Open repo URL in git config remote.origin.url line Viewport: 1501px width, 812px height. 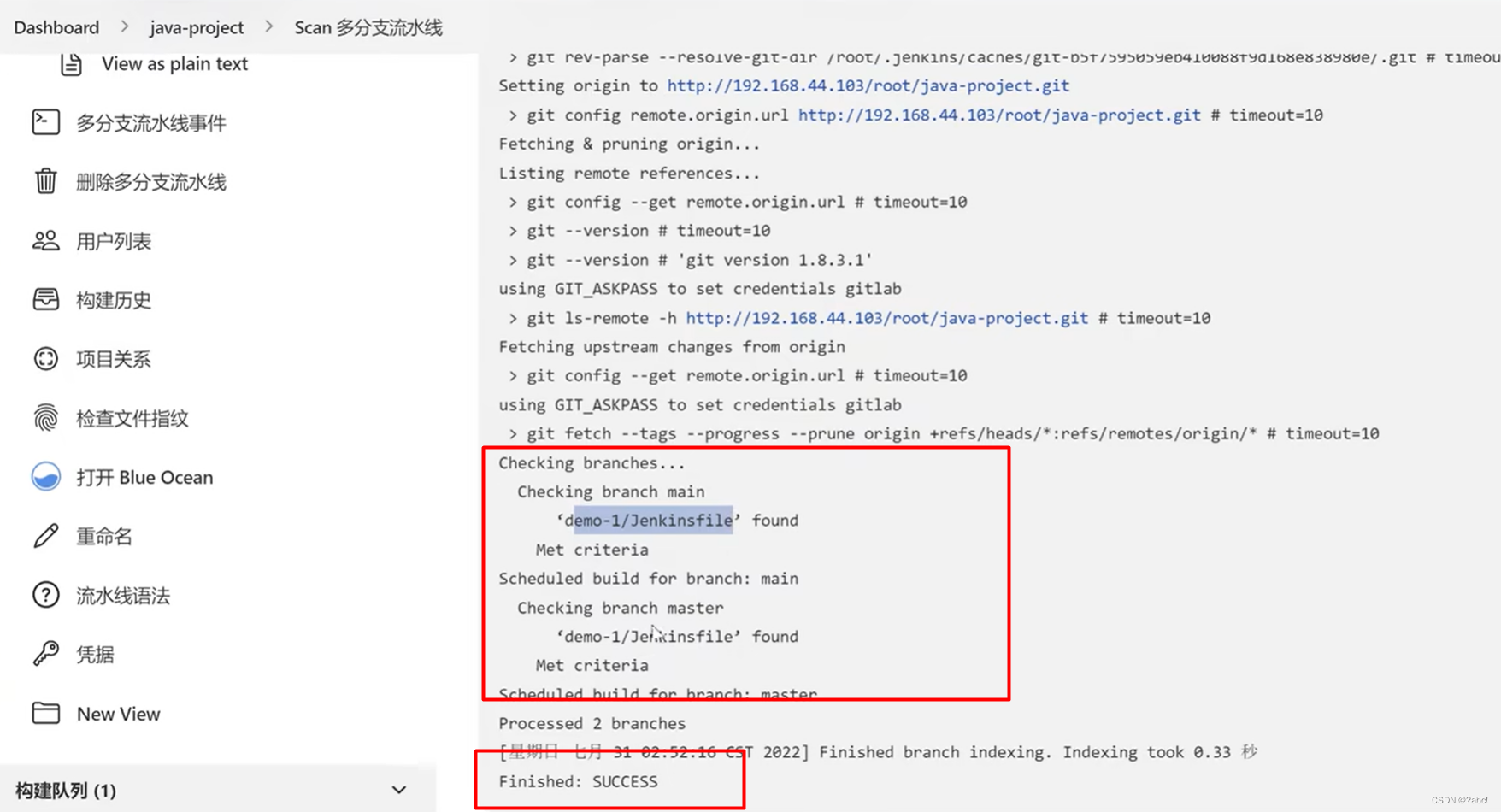click(999, 115)
